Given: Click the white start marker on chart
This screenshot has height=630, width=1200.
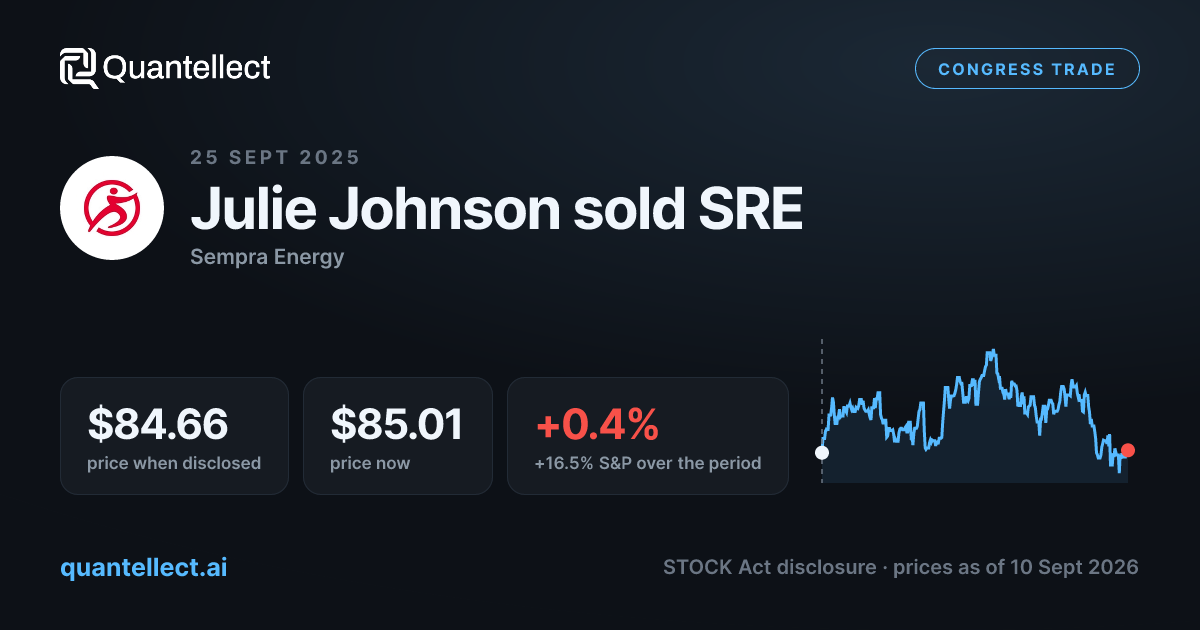Looking at the screenshot, I should (x=822, y=452).
